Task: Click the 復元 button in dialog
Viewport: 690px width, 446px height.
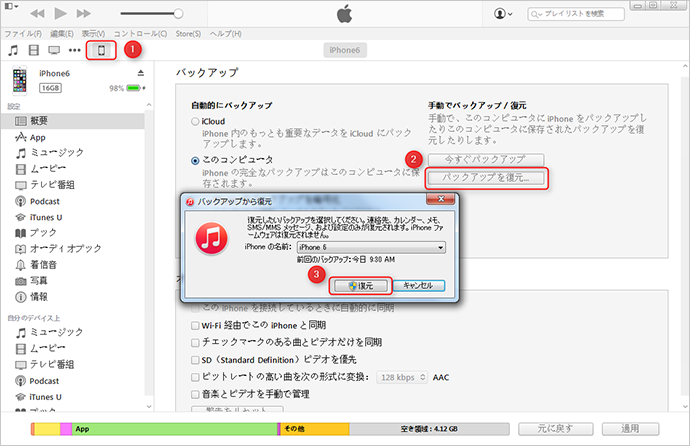Action: click(x=361, y=286)
